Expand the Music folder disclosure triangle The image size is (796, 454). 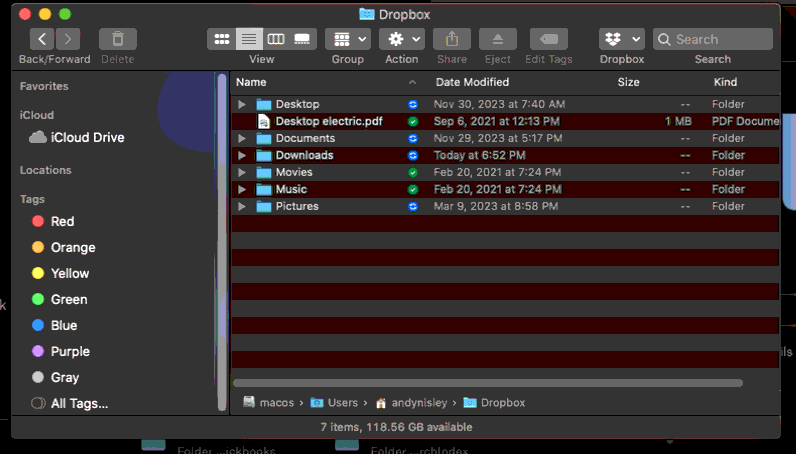[242, 189]
